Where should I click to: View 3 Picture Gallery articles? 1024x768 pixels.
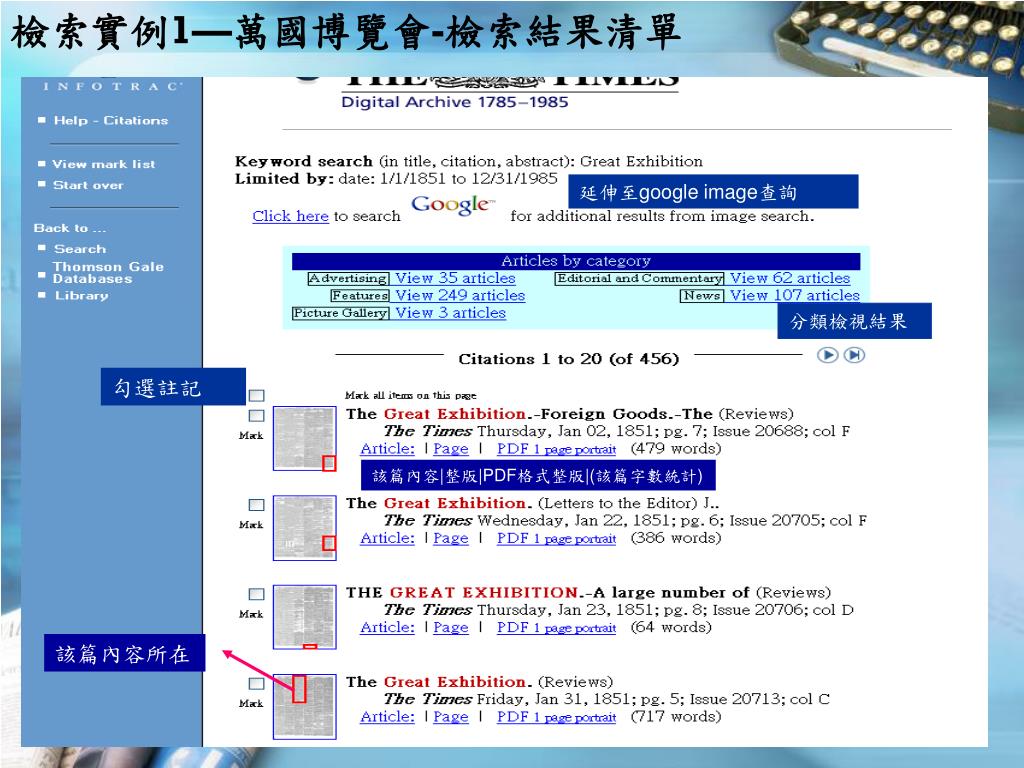point(451,313)
